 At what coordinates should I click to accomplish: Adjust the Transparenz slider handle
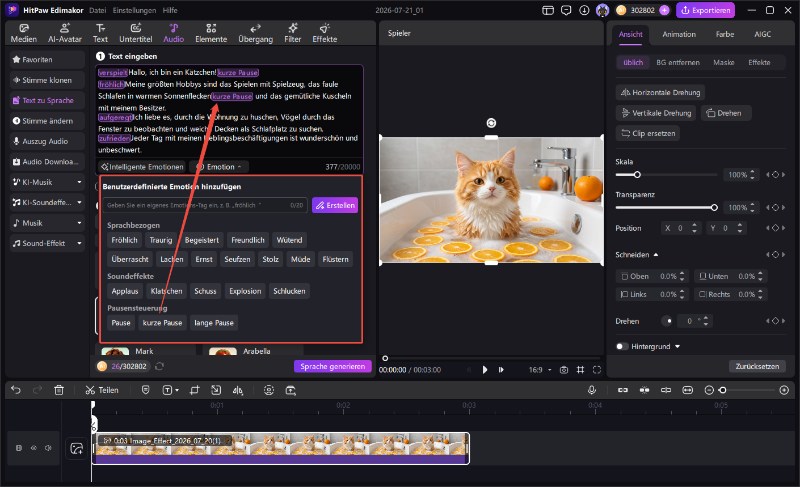(x=714, y=208)
